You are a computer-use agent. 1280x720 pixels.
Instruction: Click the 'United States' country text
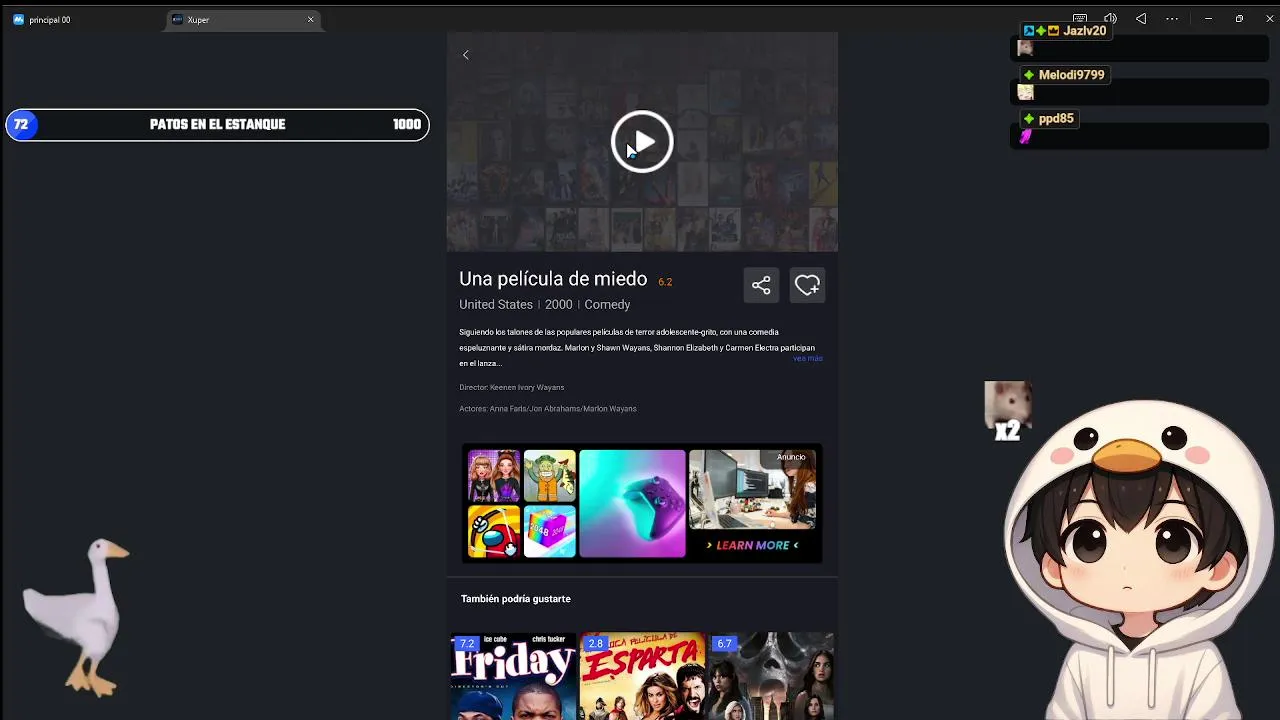[x=496, y=305]
